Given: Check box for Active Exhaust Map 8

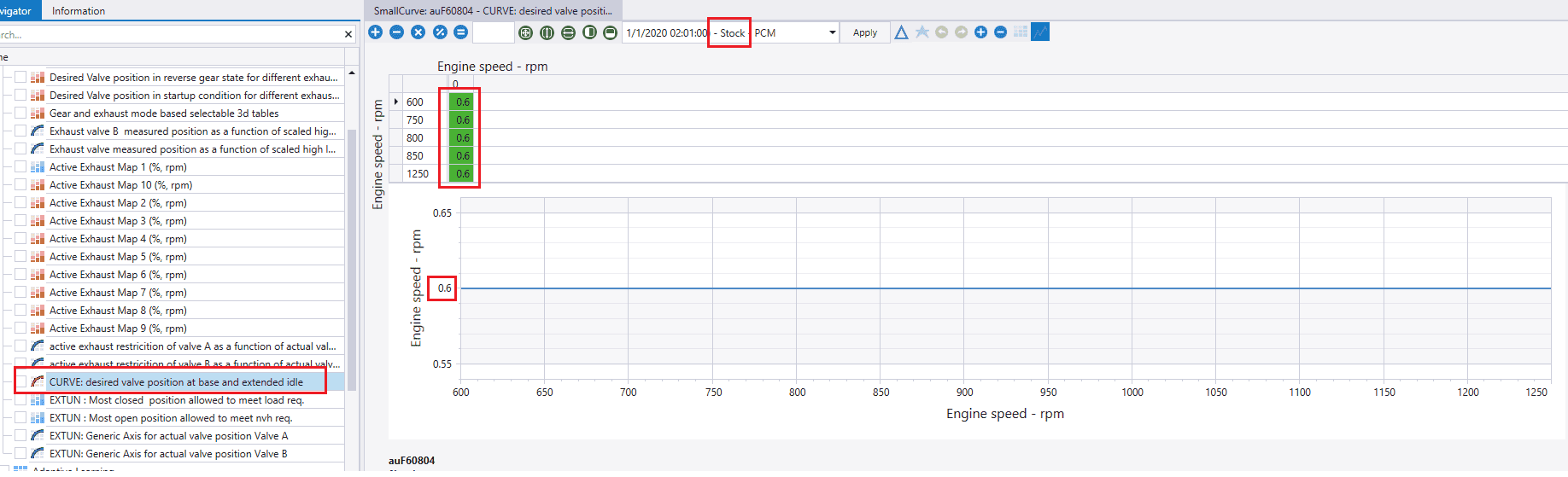Looking at the screenshot, I should (x=20, y=310).
